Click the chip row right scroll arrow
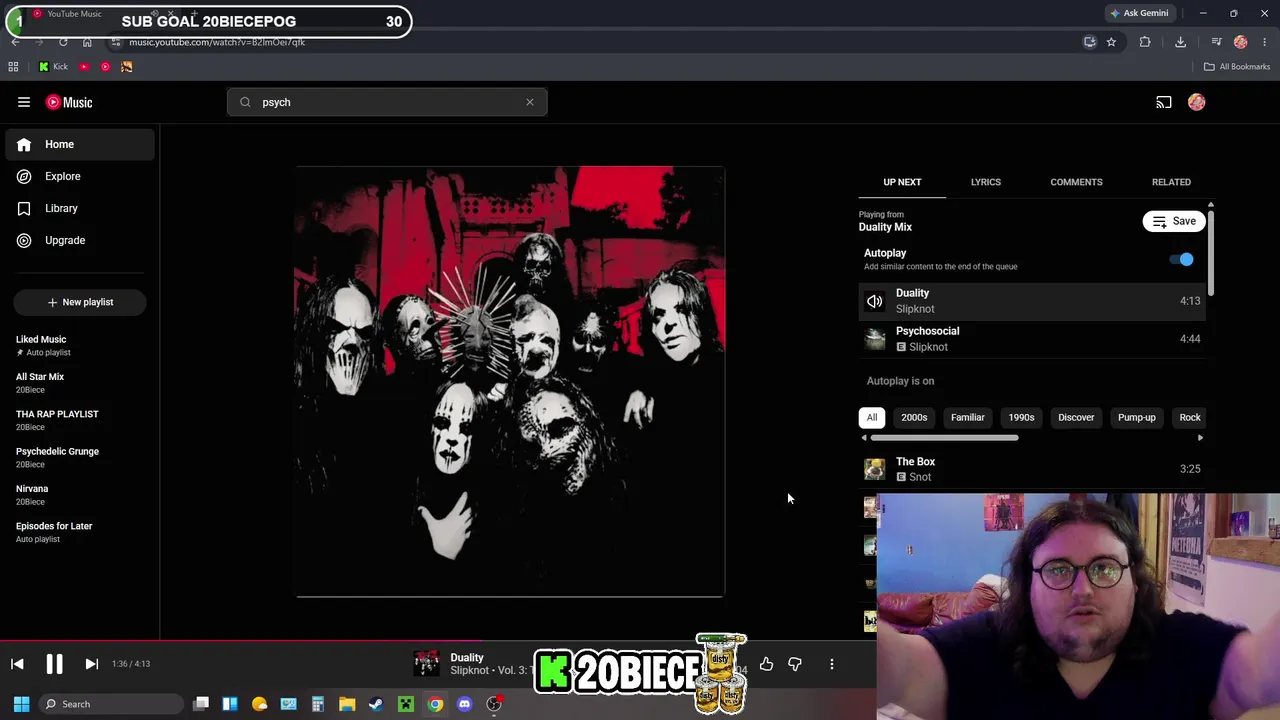The height and width of the screenshot is (720, 1280). click(x=1200, y=438)
